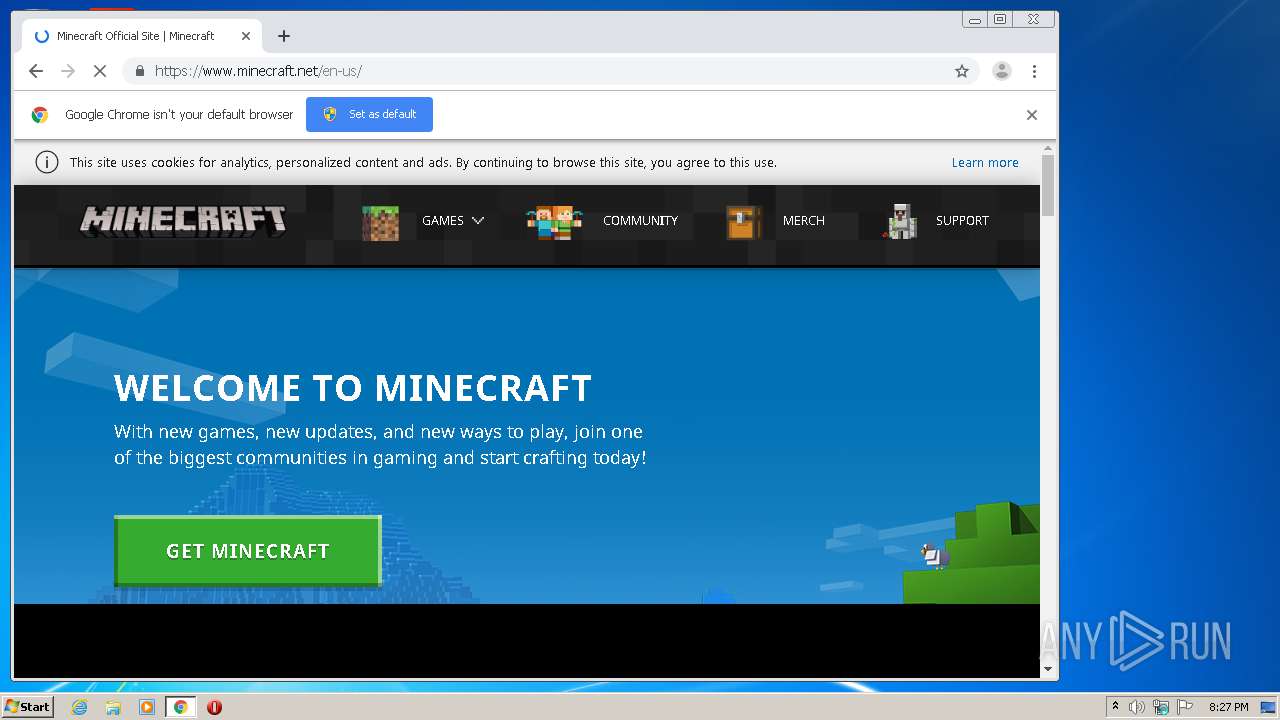Click the grass block Games icon

coord(380,222)
